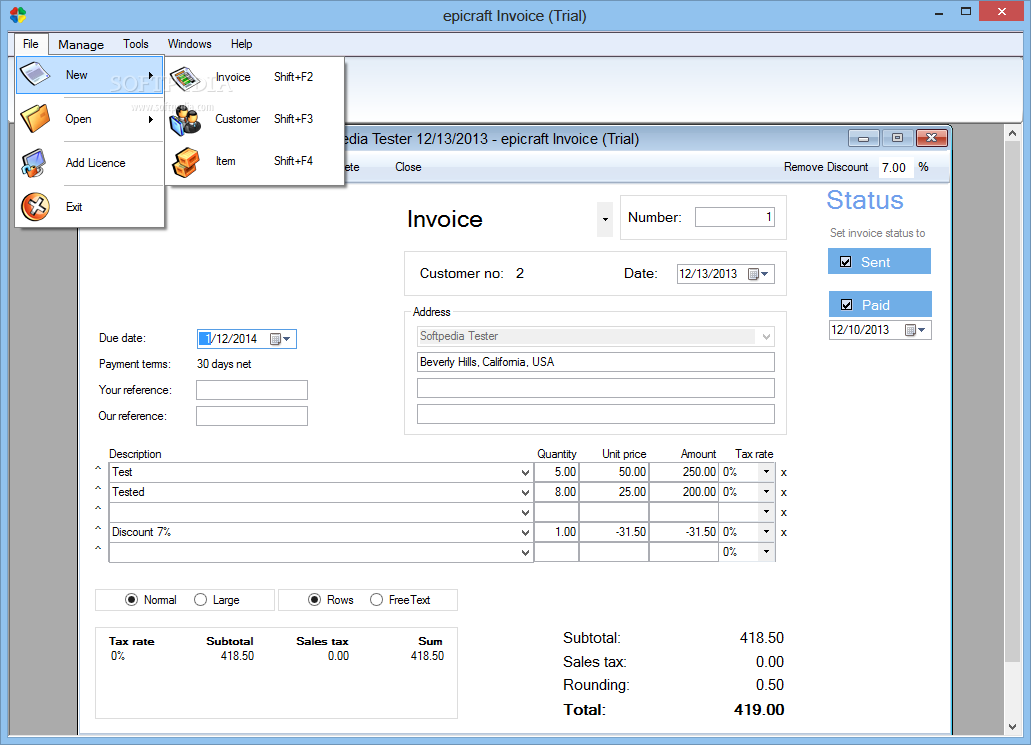Viewport: 1031px width, 745px height.
Task: Open Tax rate dropdown on Test row
Action: pos(766,472)
